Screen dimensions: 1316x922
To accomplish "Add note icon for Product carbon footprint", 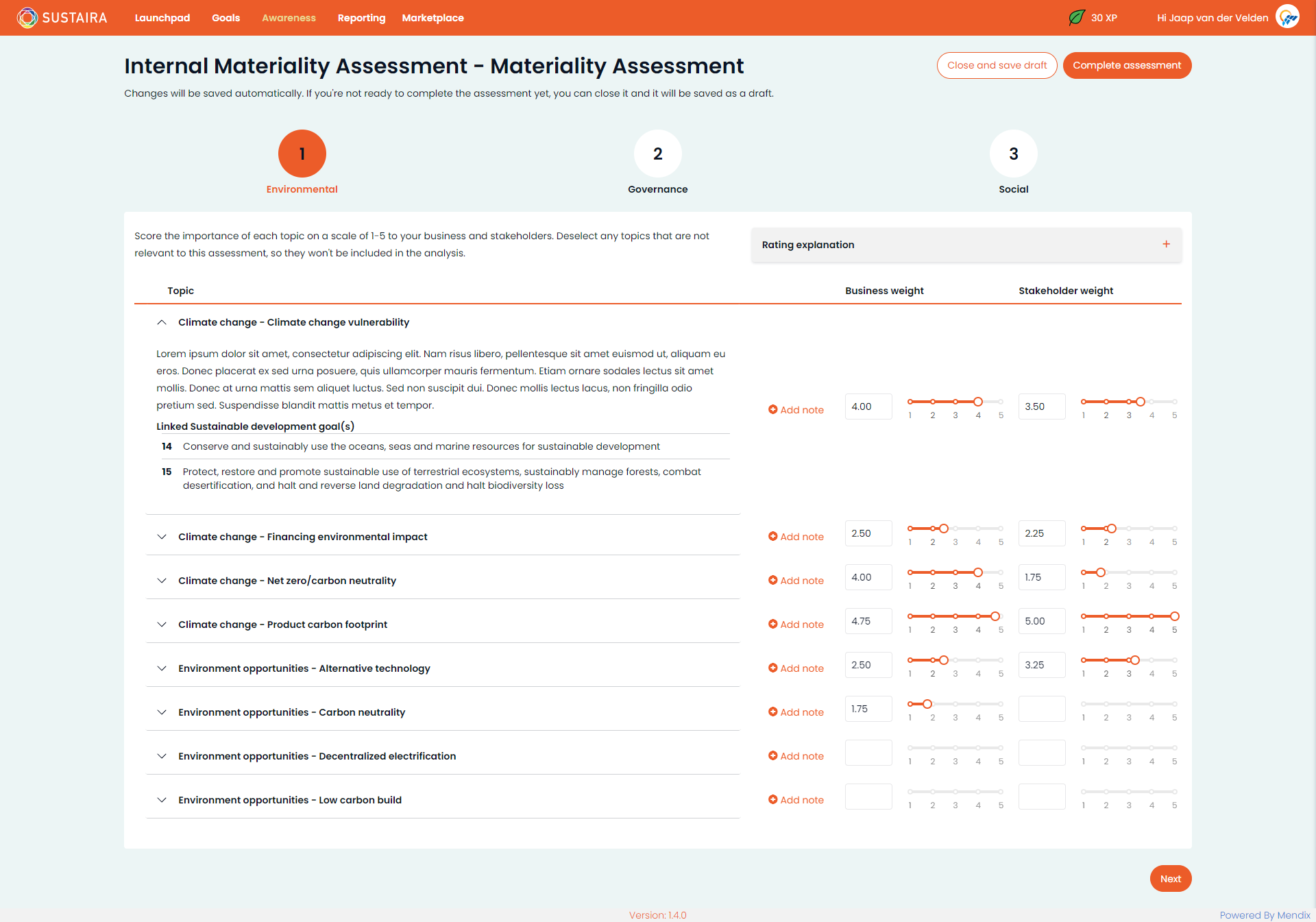I will 773,624.
